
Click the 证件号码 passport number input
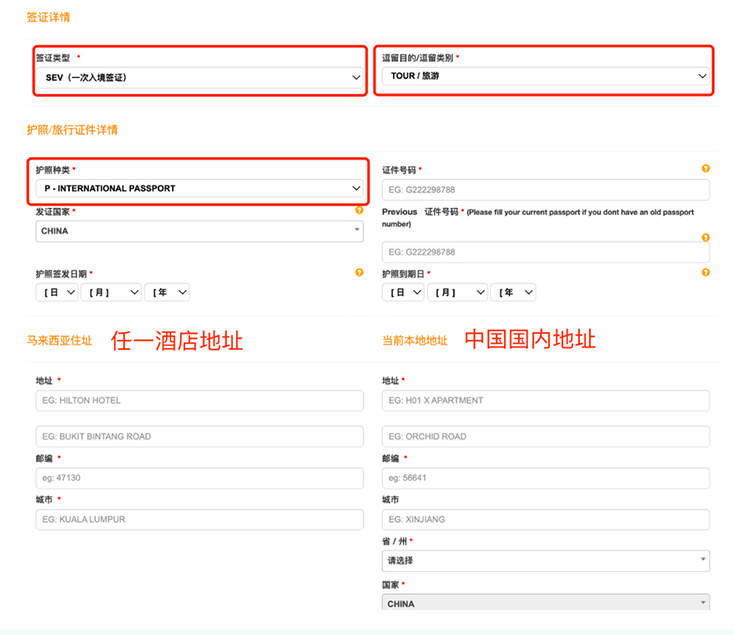(x=545, y=190)
